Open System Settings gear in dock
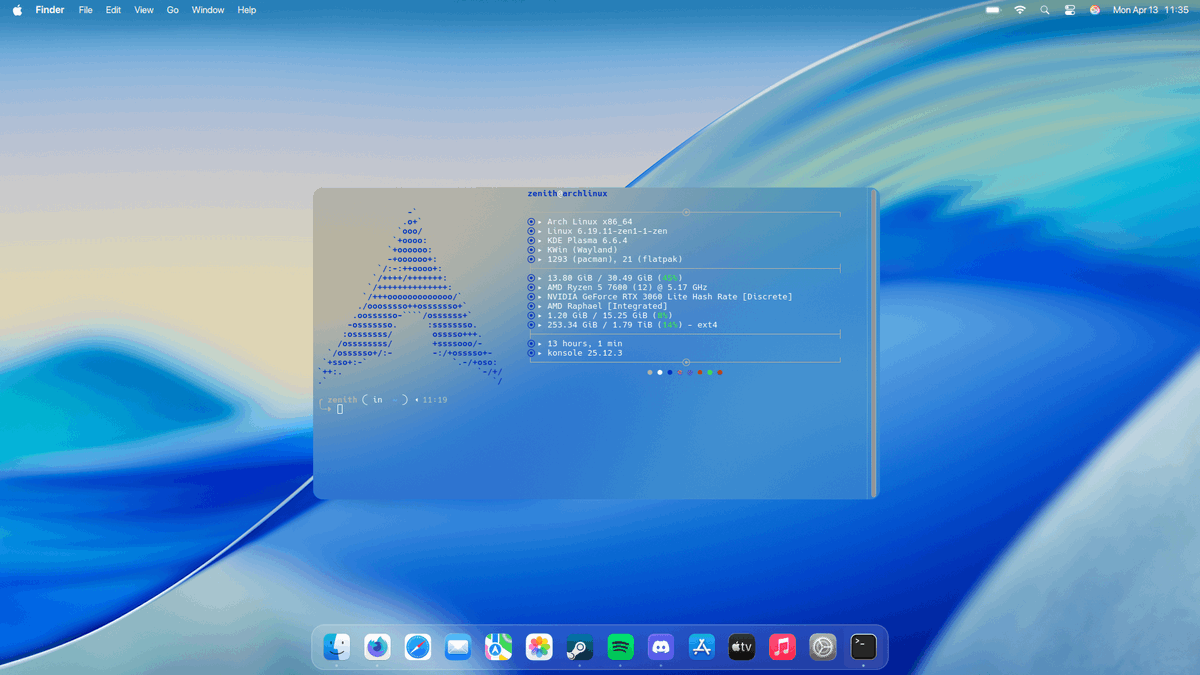Screen dimensions: 1200x675 pos(823,647)
